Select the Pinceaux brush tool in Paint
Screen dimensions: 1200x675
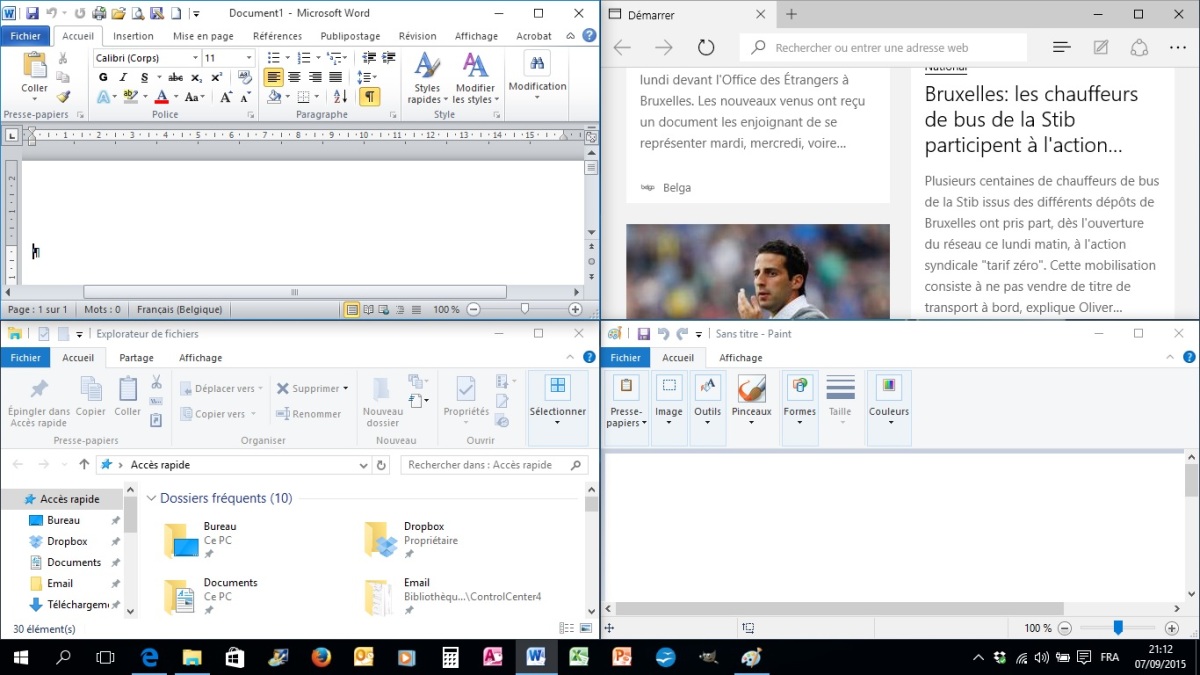coord(751,399)
